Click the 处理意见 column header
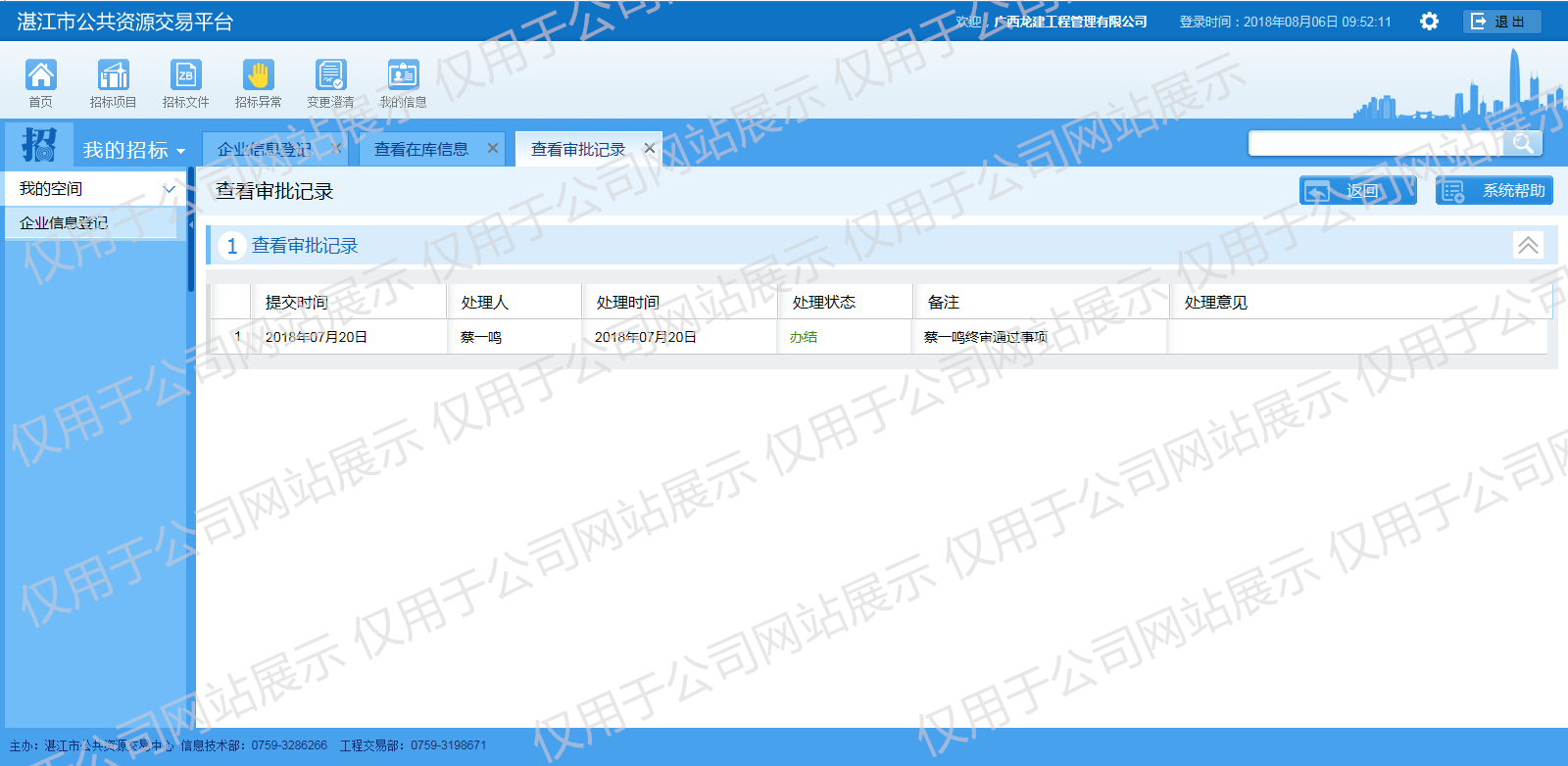 (1361, 302)
